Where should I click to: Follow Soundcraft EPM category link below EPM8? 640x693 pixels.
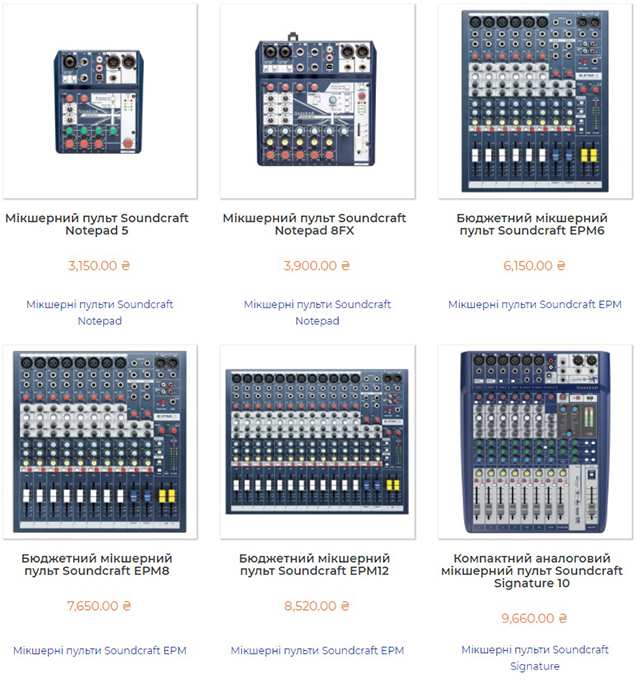tap(100, 650)
